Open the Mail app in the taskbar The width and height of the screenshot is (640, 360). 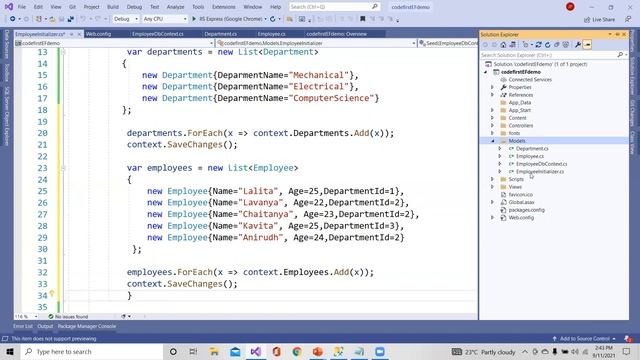[235, 351]
